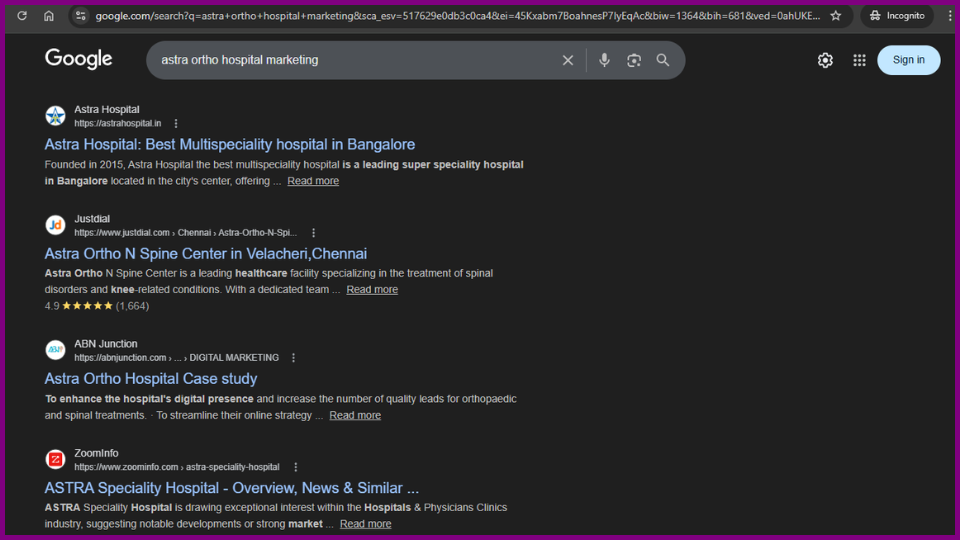This screenshot has width=960, height=540.
Task: Open the browser home page icon
Action: (x=49, y=16)
